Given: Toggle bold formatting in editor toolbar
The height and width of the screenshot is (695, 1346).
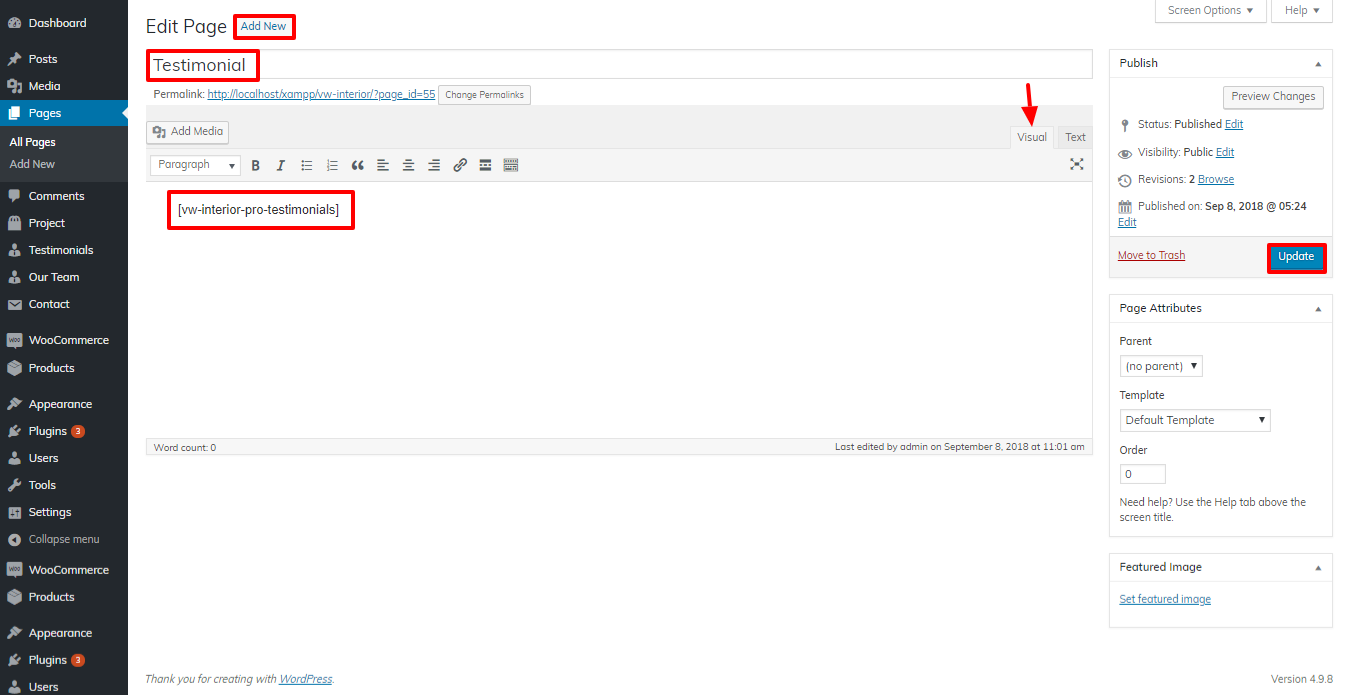Looking at the screenshot, I should tap(256, 166).
